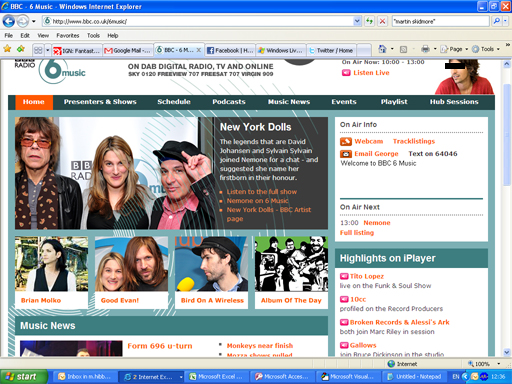Click the red Stop loading icon
The width and height of the screenshot is (512, 384).
[x=382, y=21]
